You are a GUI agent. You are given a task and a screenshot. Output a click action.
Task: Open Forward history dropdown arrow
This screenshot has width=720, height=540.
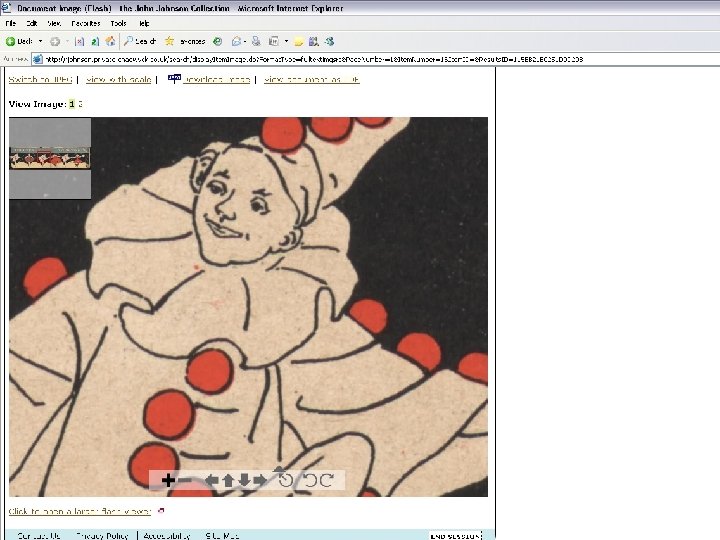click(67, 41)
